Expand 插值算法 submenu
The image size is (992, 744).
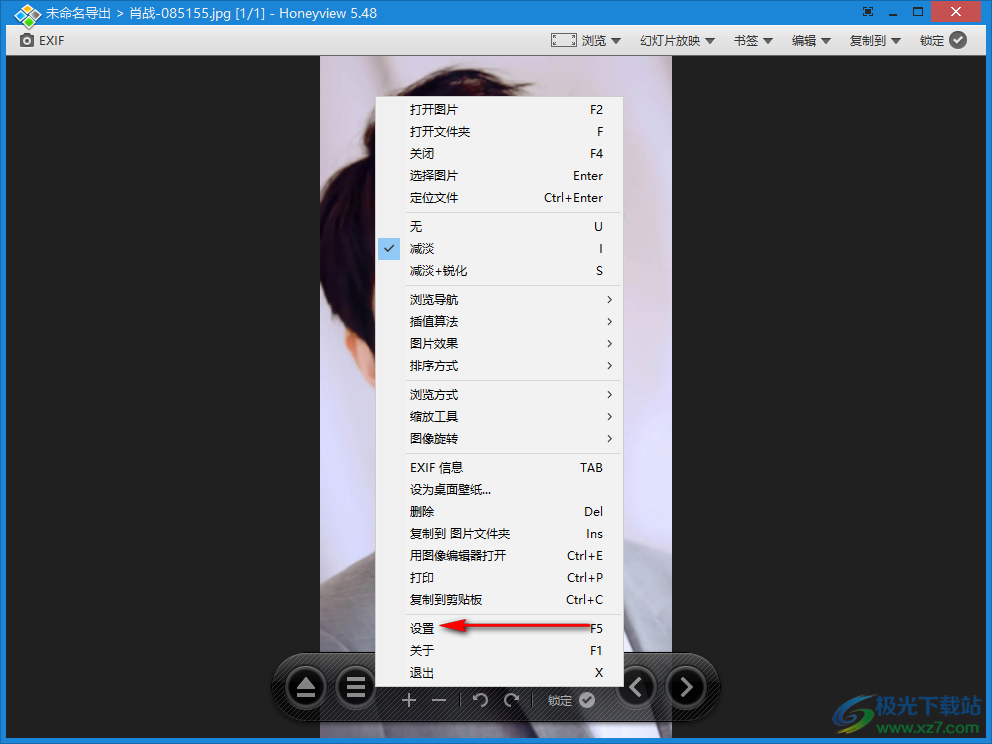click(x=500, y=321)
